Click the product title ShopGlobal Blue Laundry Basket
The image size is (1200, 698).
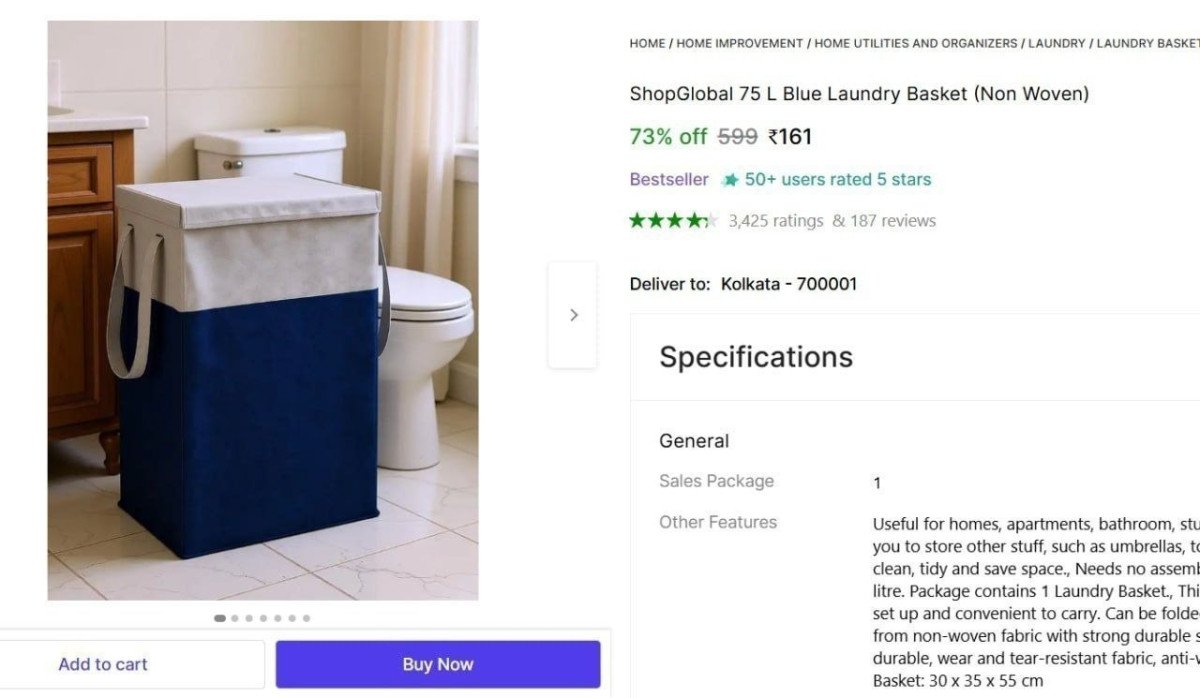click(x=860, y=93)
